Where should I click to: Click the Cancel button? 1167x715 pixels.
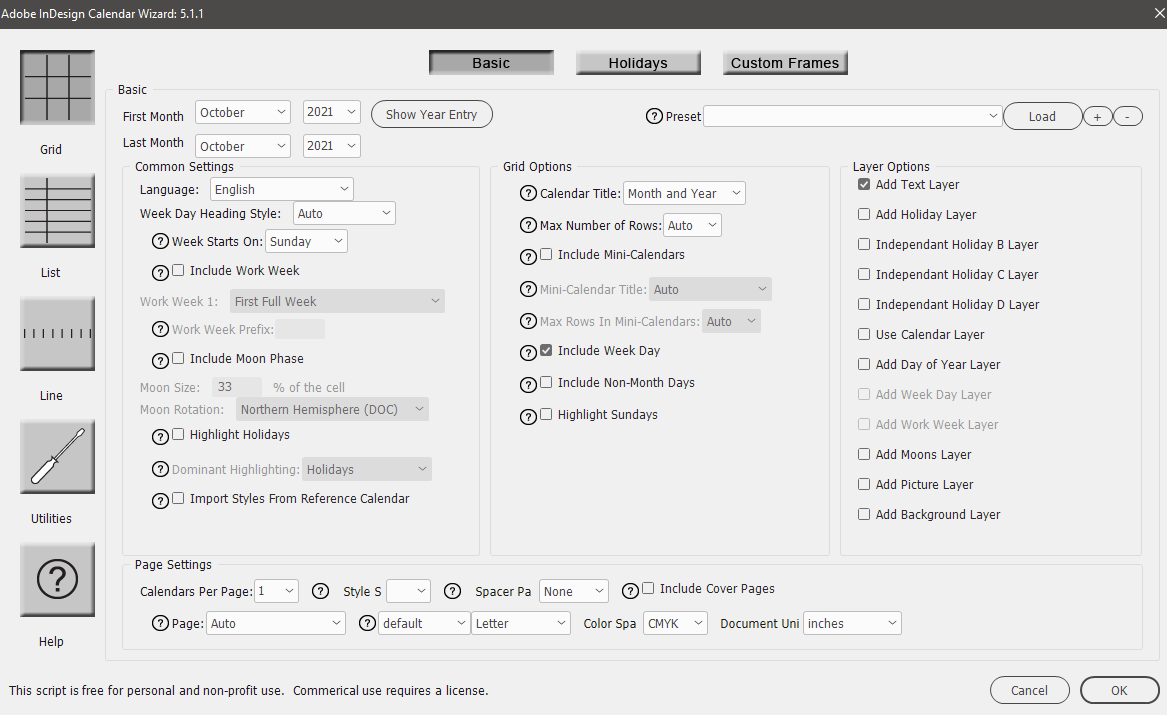pyautogui.click(x=1029, y=690)
